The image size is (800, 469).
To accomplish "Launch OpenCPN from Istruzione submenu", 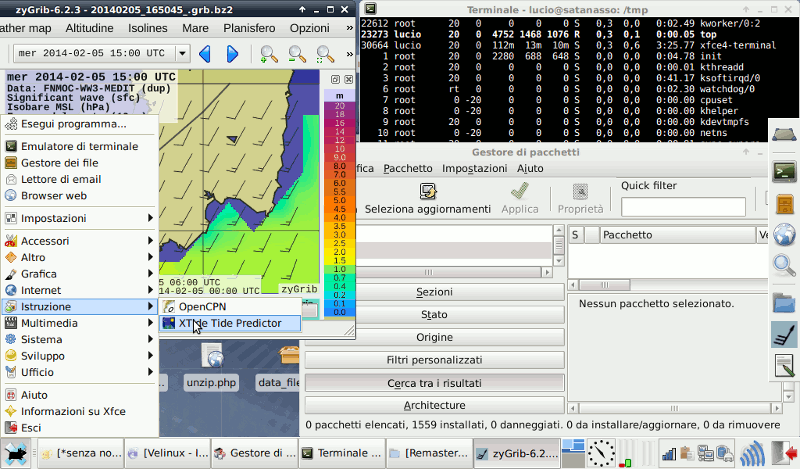I will [230, 307].
